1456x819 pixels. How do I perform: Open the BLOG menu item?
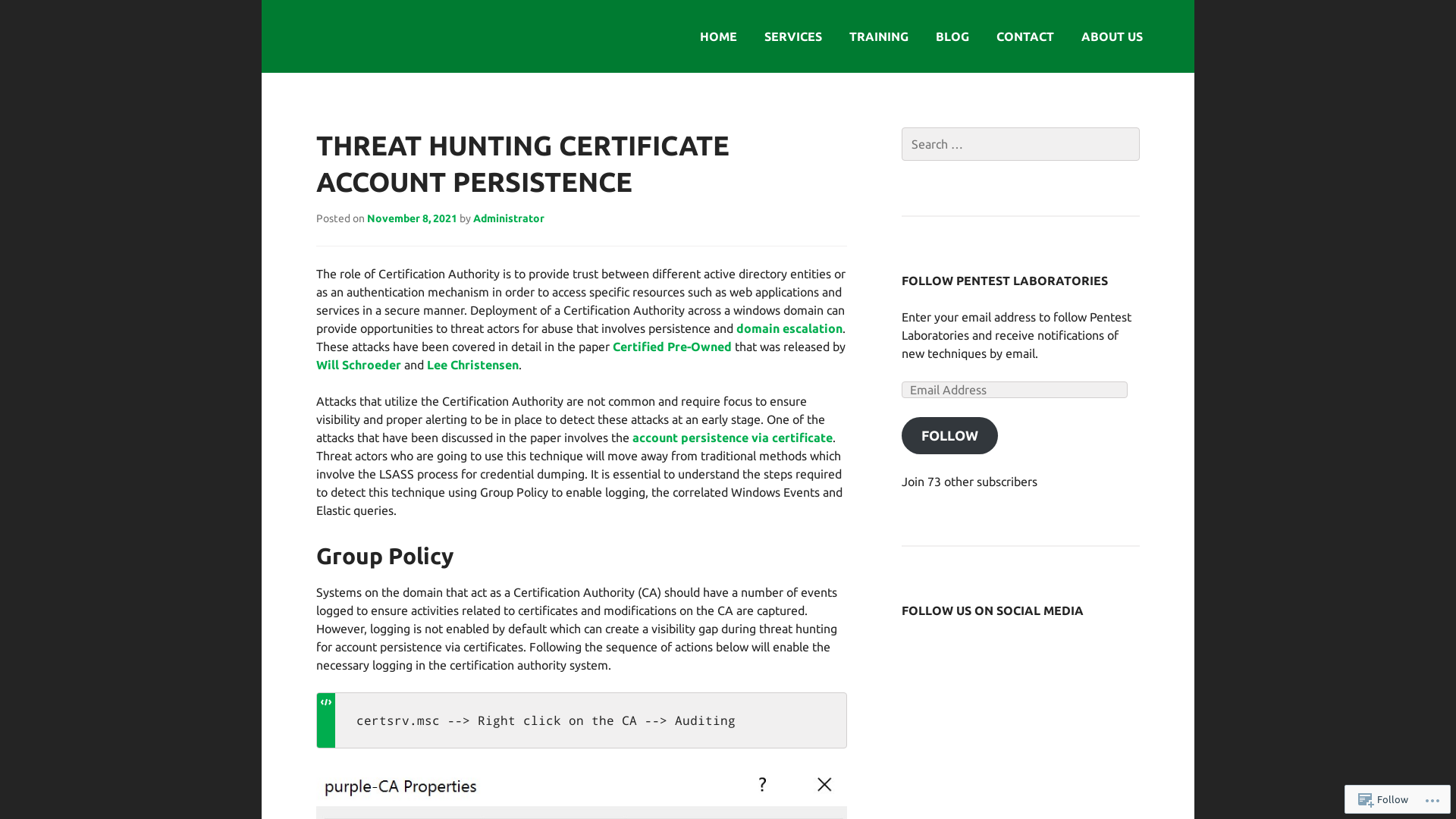coord(952,36)
